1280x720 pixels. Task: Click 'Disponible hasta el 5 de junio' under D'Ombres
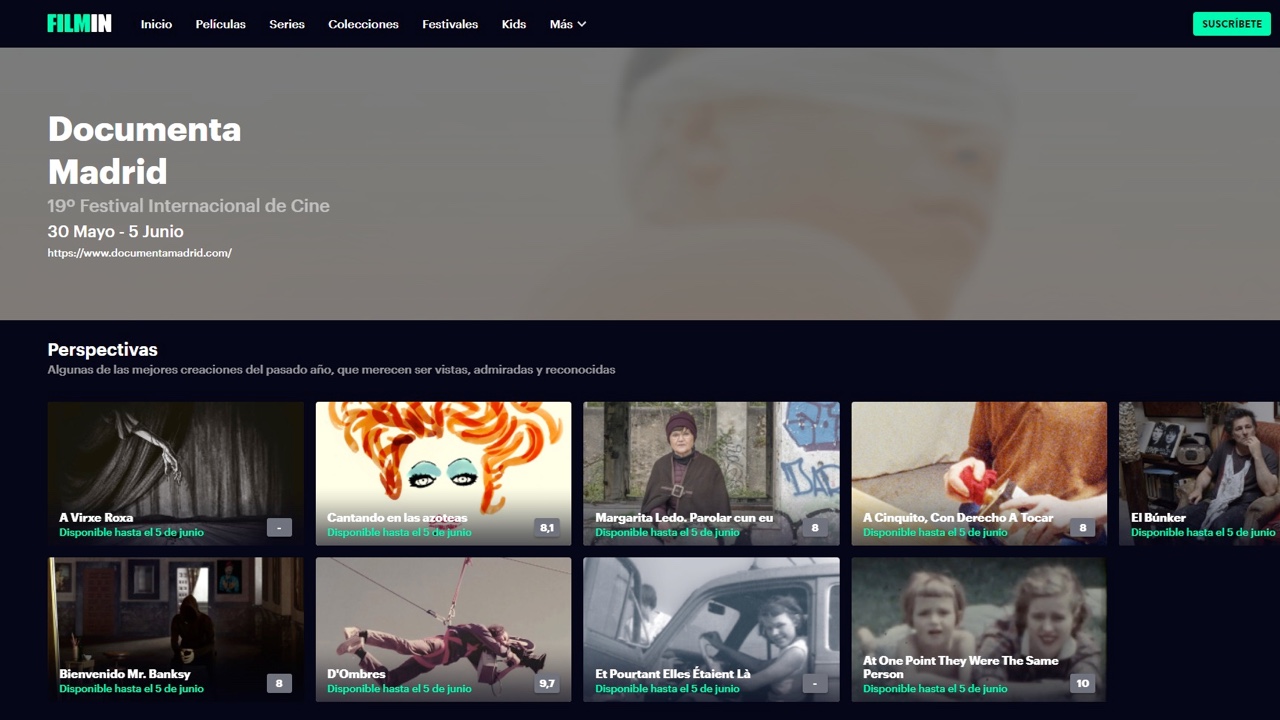click(399, 689)
